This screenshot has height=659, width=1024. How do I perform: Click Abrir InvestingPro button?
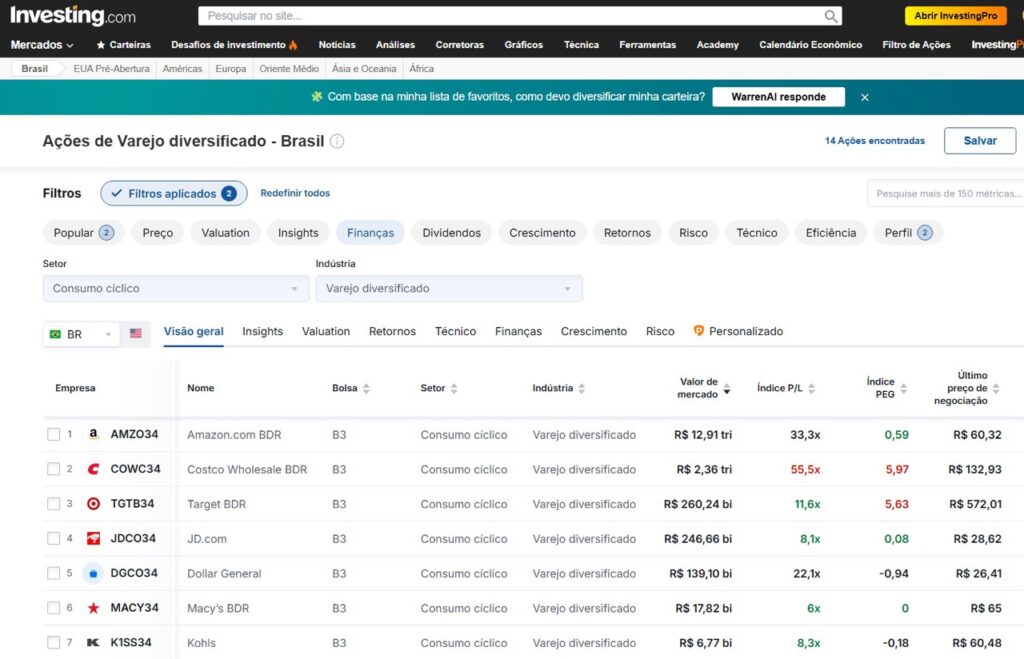(x=955, y=16)
